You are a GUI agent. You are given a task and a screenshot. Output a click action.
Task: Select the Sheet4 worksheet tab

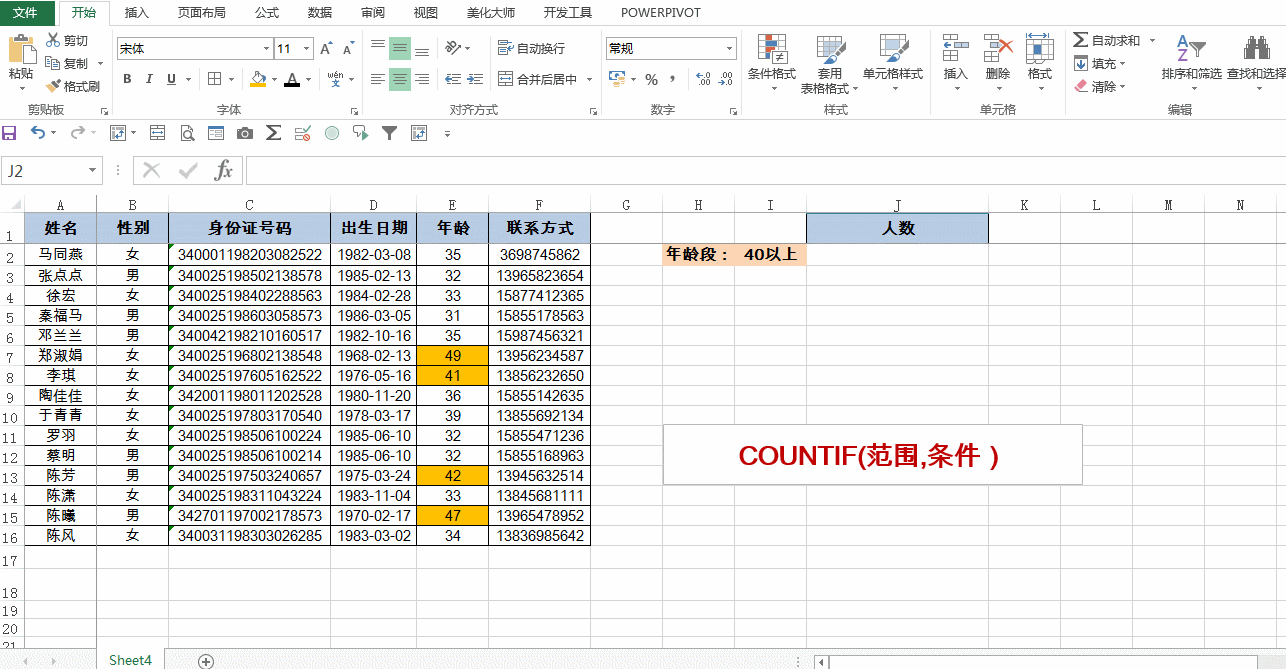click(x=131, y=660)
